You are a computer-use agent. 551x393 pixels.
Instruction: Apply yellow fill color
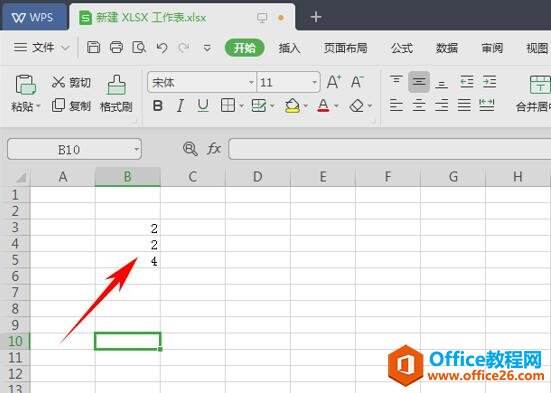point(292,105)
